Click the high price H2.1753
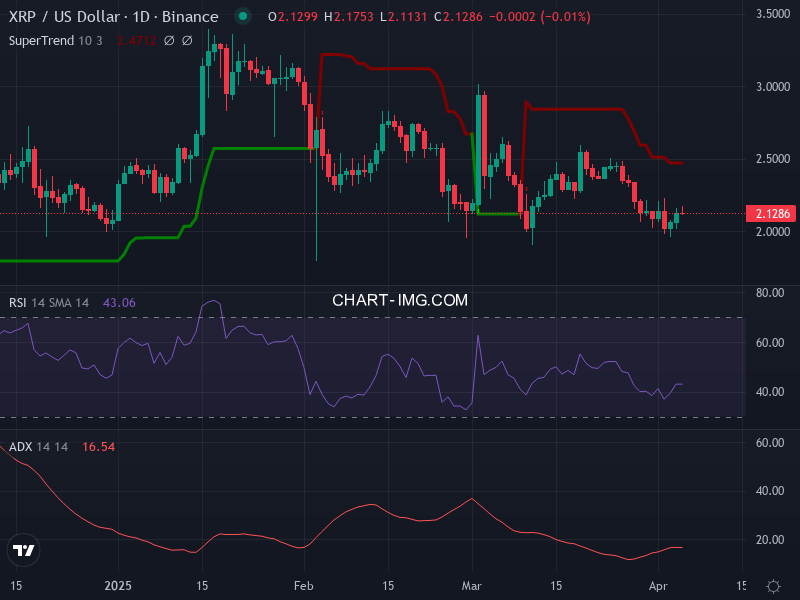The width and height of the screenshot is (800, 600). pyautogui.click(x=349, y=17)
